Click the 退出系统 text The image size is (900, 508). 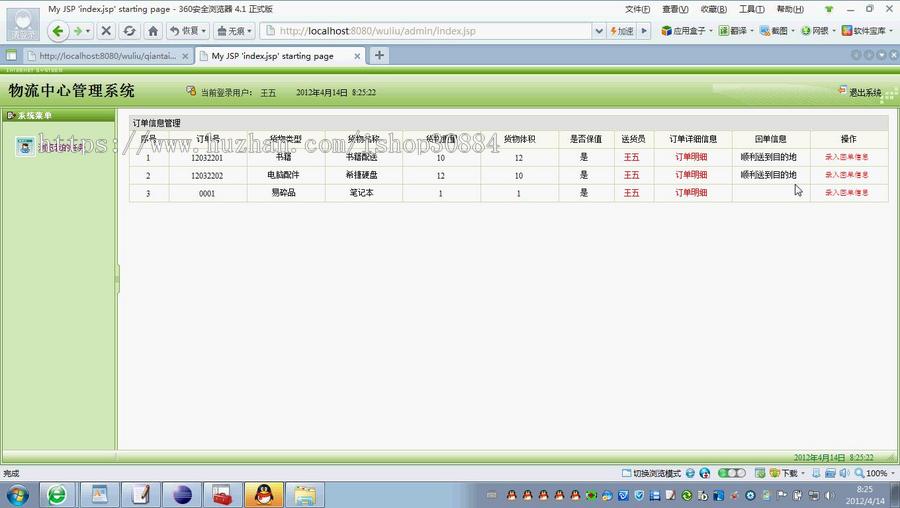point(865,92)
